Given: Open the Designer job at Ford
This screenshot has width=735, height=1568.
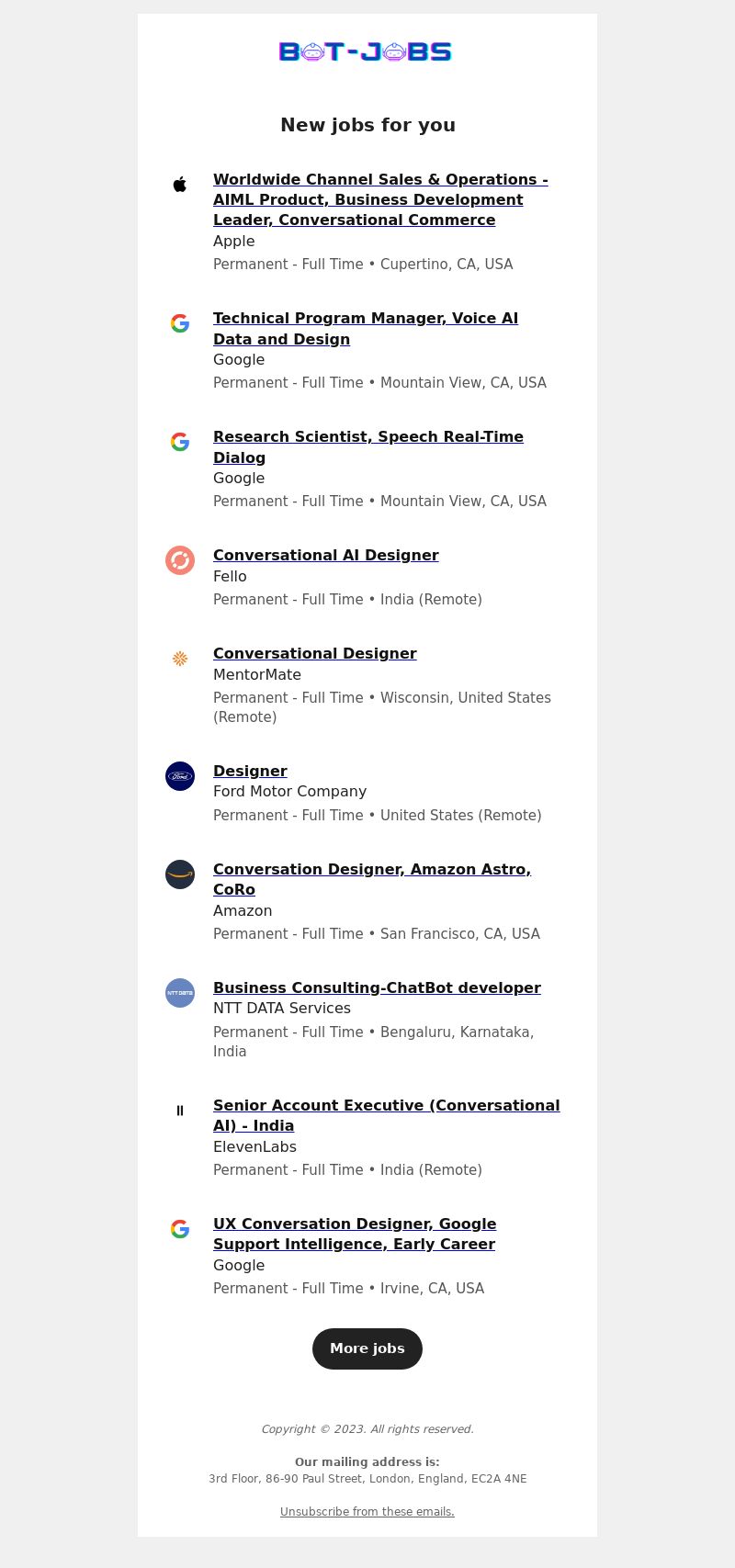Looking at the screenshot, I should pos(250,771).
